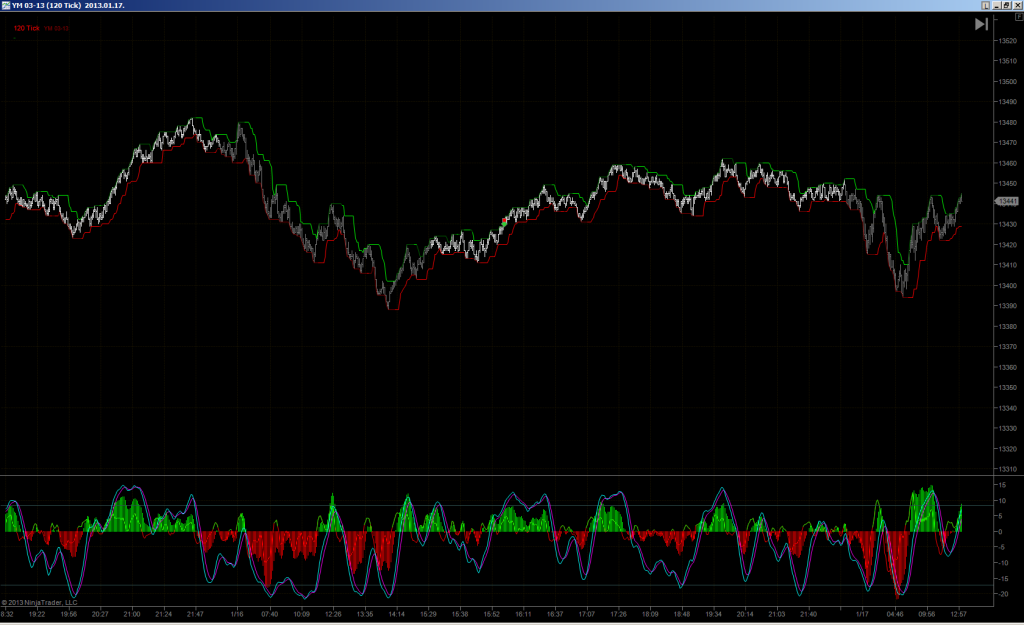Click the 21:03 time axis label
1024x625 pixels.
tap(776, 614)
